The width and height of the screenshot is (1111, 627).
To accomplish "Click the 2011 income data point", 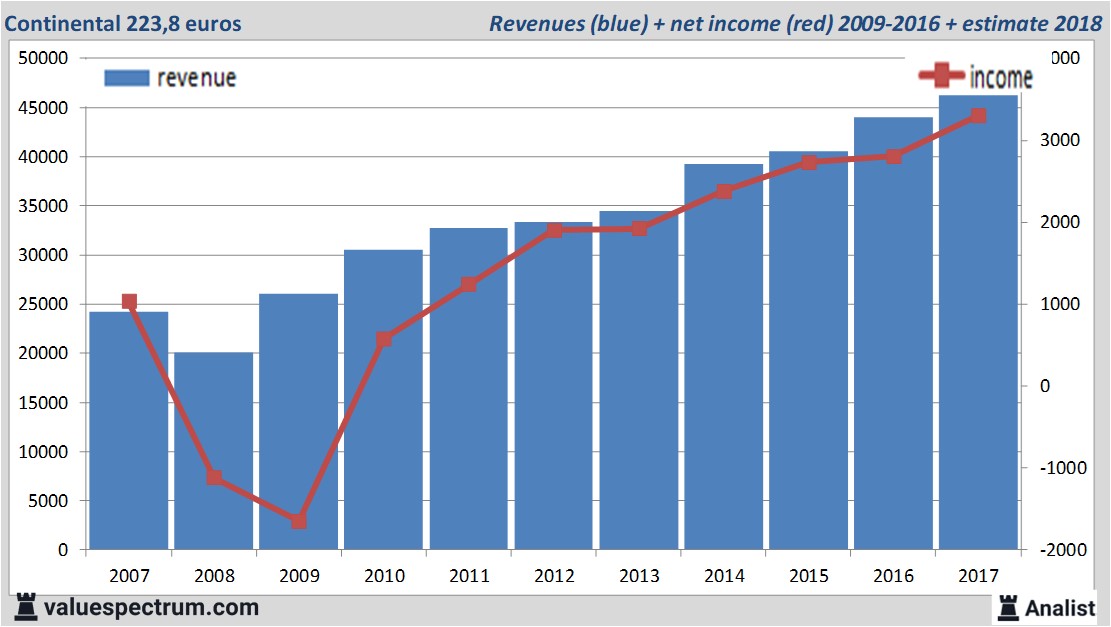I will coord(468,285).
